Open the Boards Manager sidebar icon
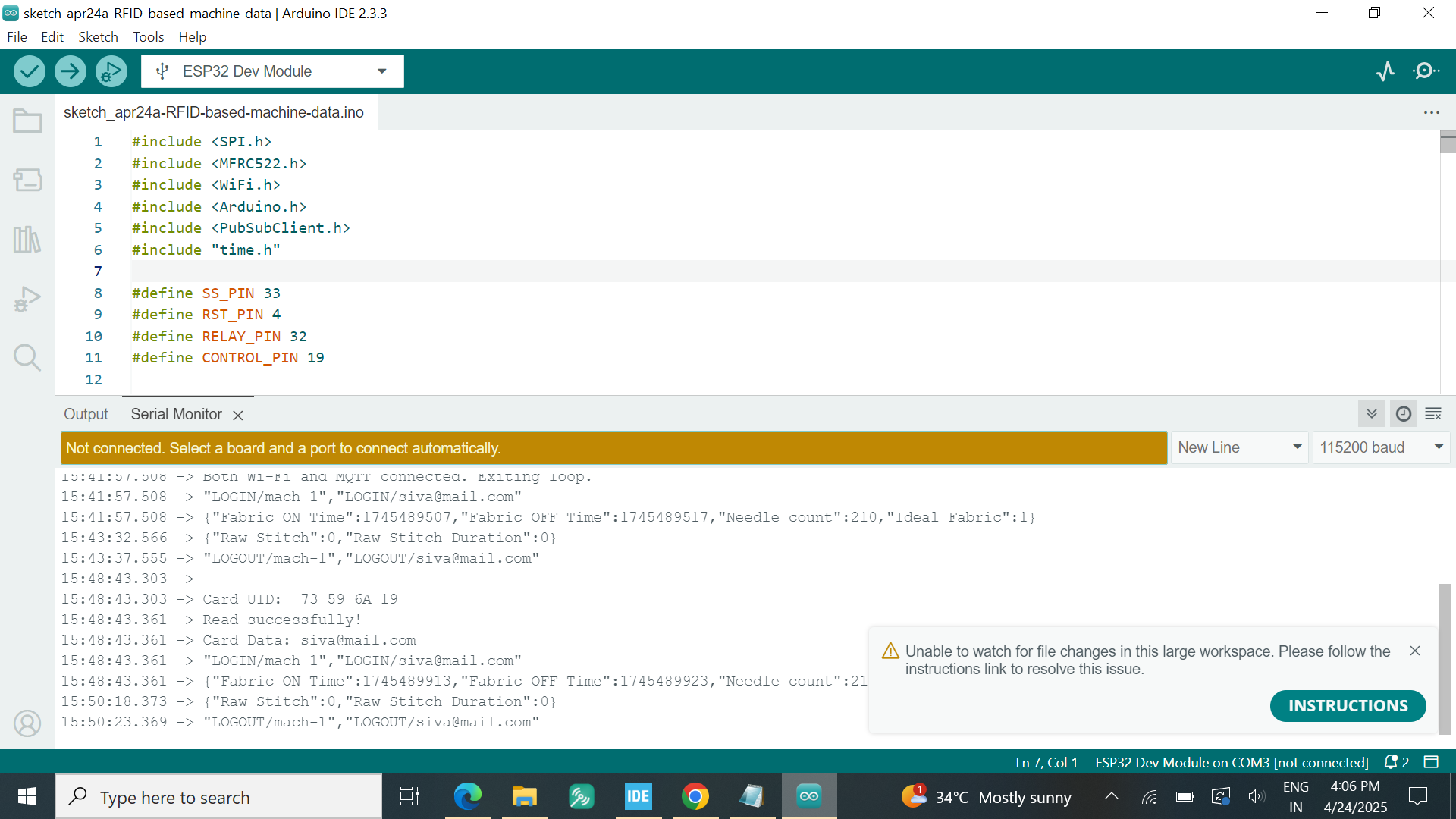Viewport: 1456px width, 819px height. [x=27, y=180]
